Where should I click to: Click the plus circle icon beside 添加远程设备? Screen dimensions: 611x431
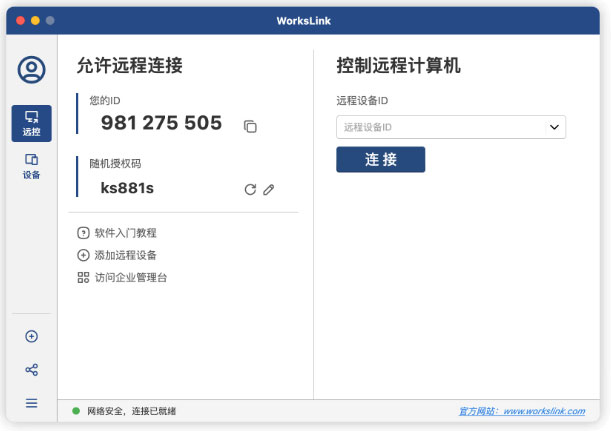click(83, 255)
